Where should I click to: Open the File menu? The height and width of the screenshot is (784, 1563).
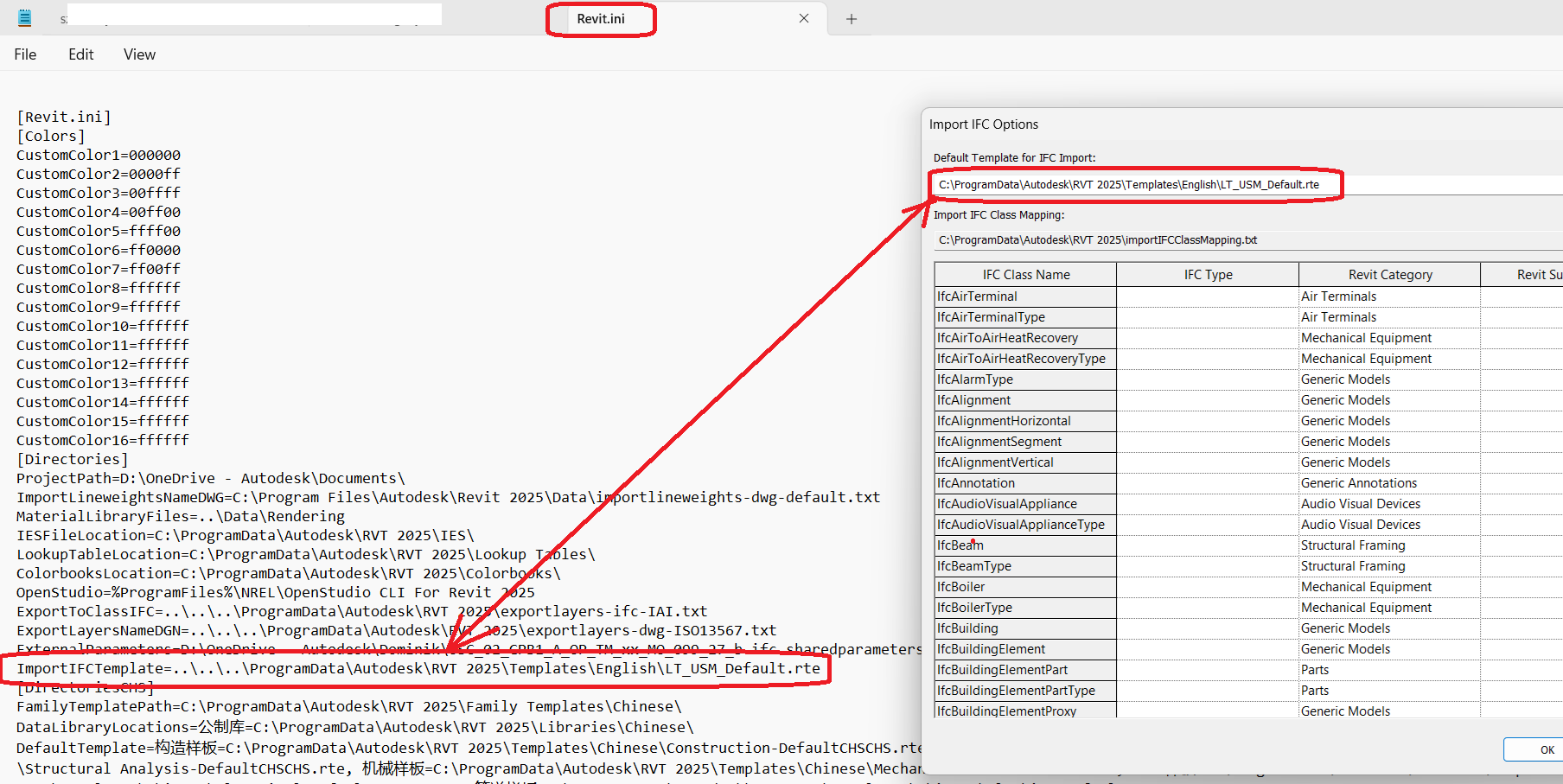pyautogui.click(x=25, y=54)
